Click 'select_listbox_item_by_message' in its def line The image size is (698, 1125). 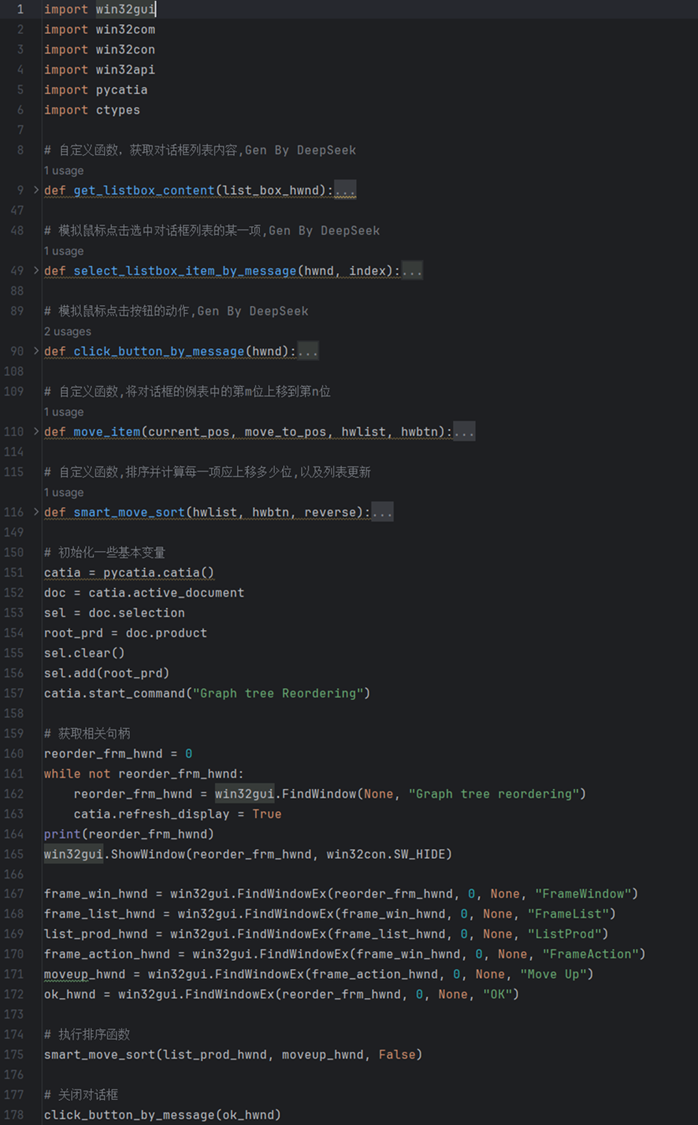tap(185, 270)
